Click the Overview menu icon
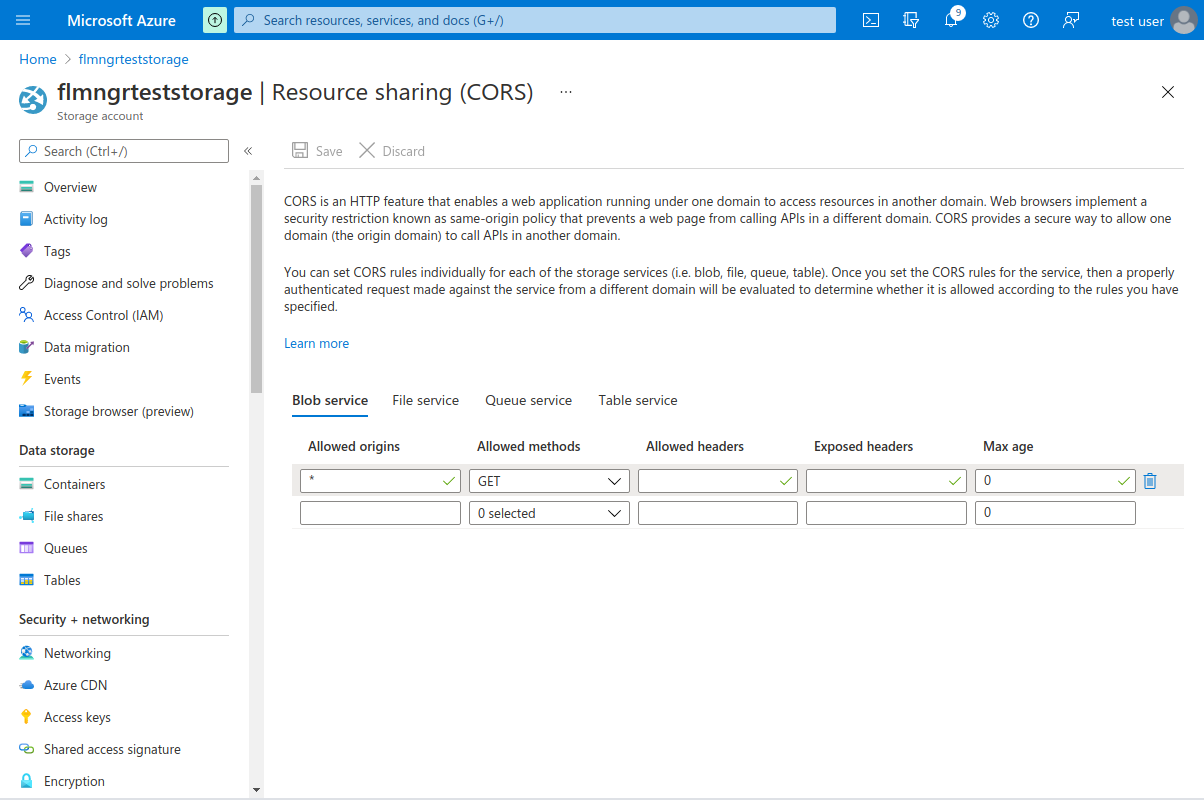This screenshot has height=800, width=1204. point(27,187)
